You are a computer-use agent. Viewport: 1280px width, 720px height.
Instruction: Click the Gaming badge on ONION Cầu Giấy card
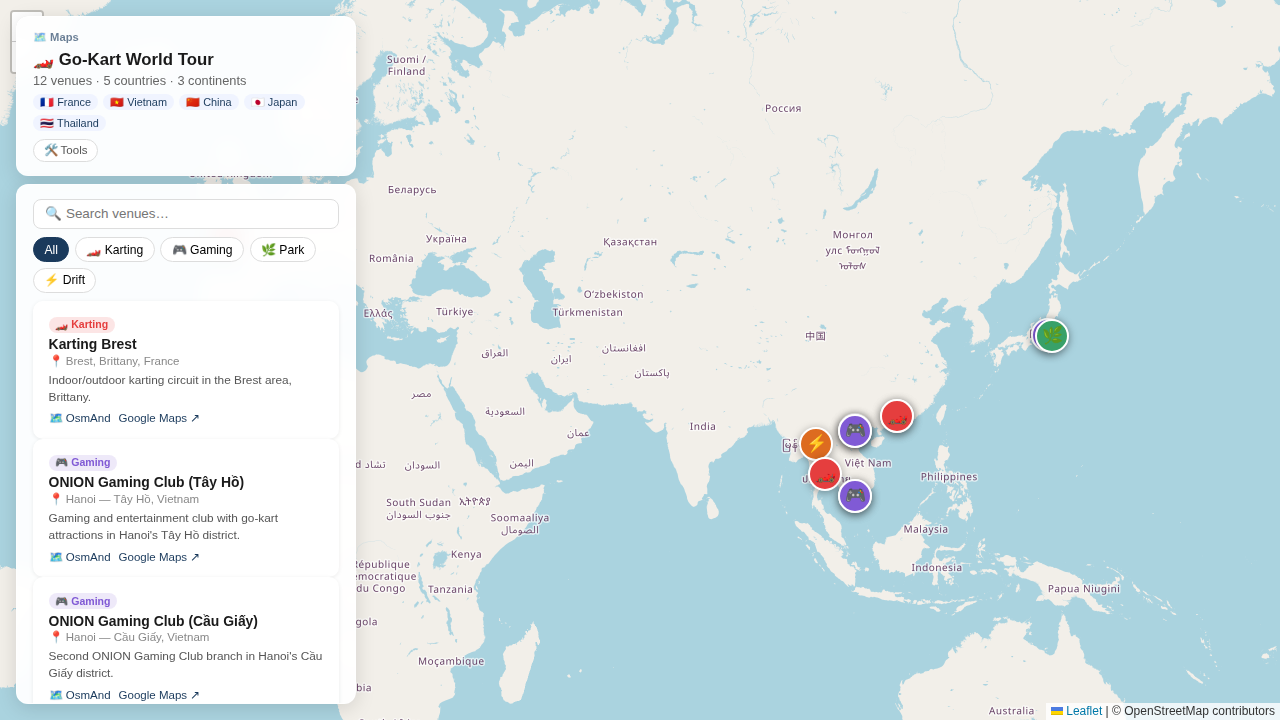coord(83,601)
